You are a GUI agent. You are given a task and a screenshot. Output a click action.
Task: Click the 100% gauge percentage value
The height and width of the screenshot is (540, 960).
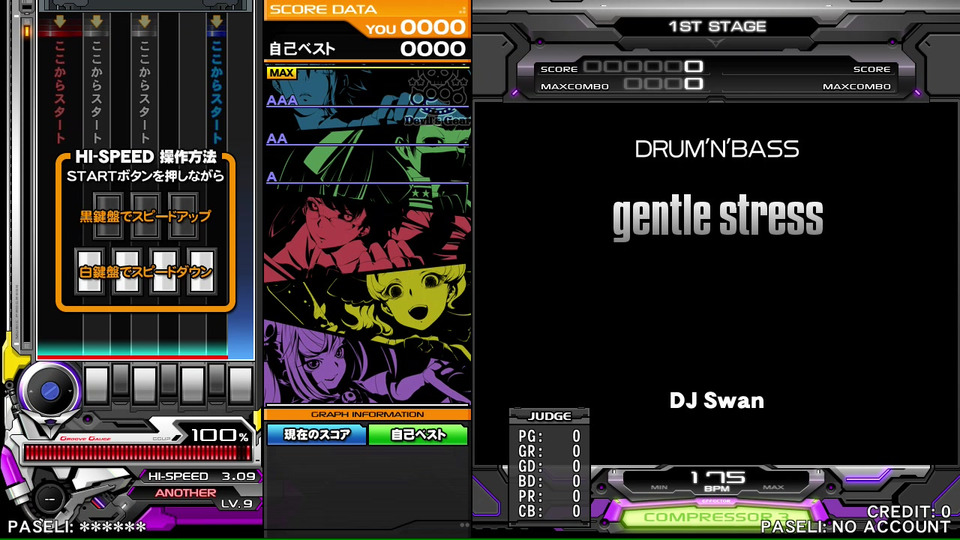(x=220, y=435)
